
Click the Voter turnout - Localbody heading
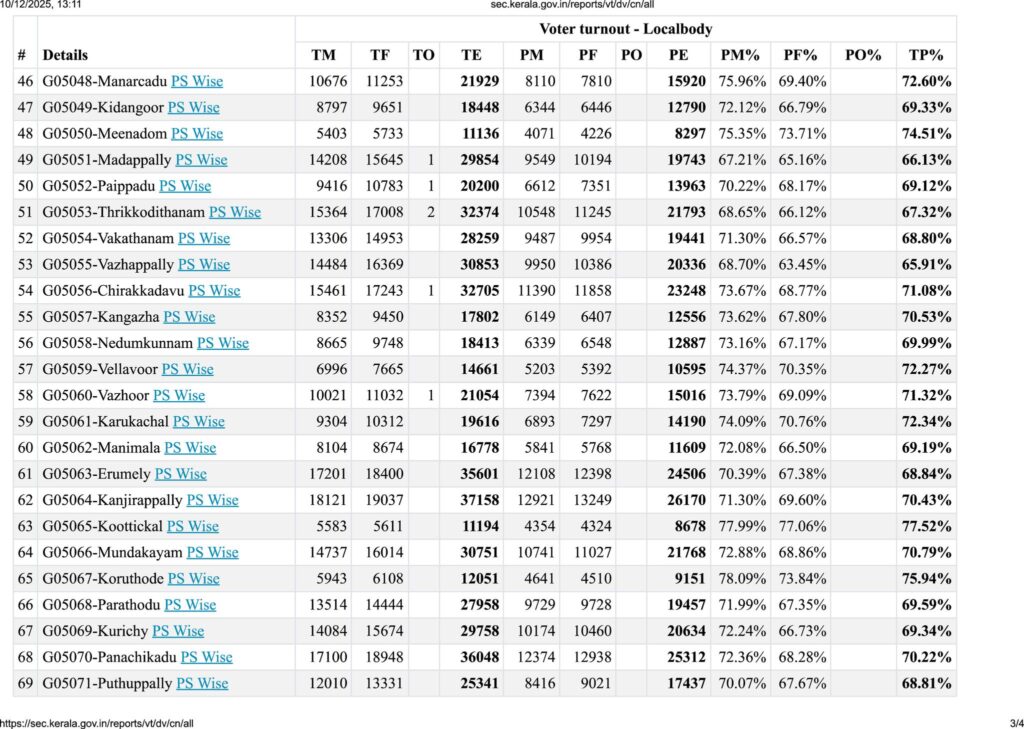[x=625, y=29]
